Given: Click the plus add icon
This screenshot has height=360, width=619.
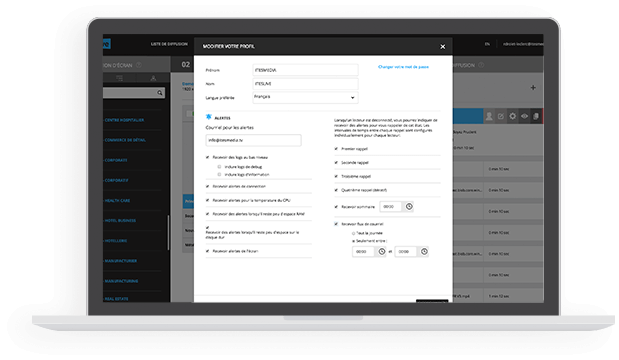Looking at the screenshot, I should [x=533, y=88].
